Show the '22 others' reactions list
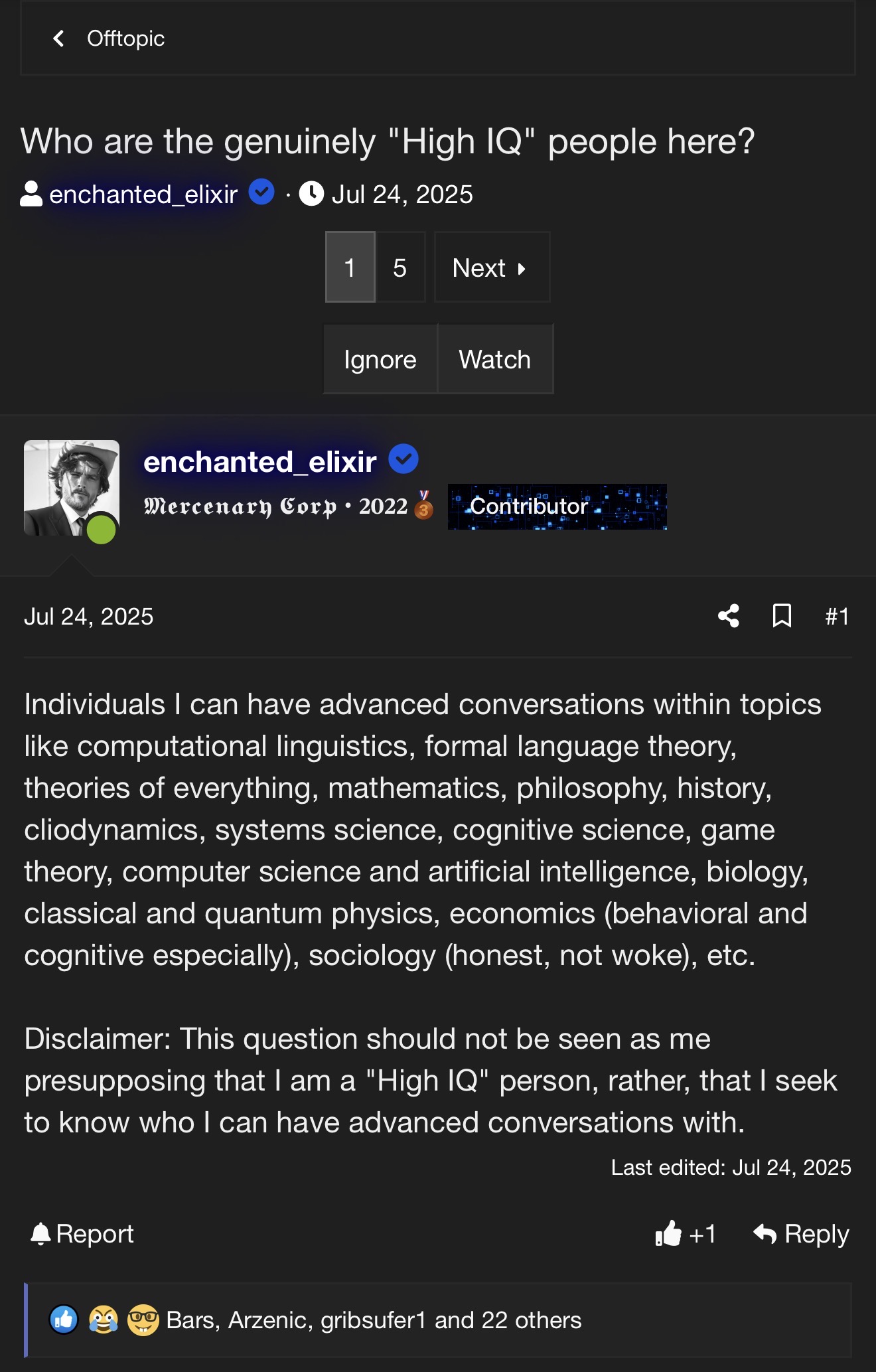Image resolution: width=876 pixels, height=1372 pixels. (x=531, y=1320)
